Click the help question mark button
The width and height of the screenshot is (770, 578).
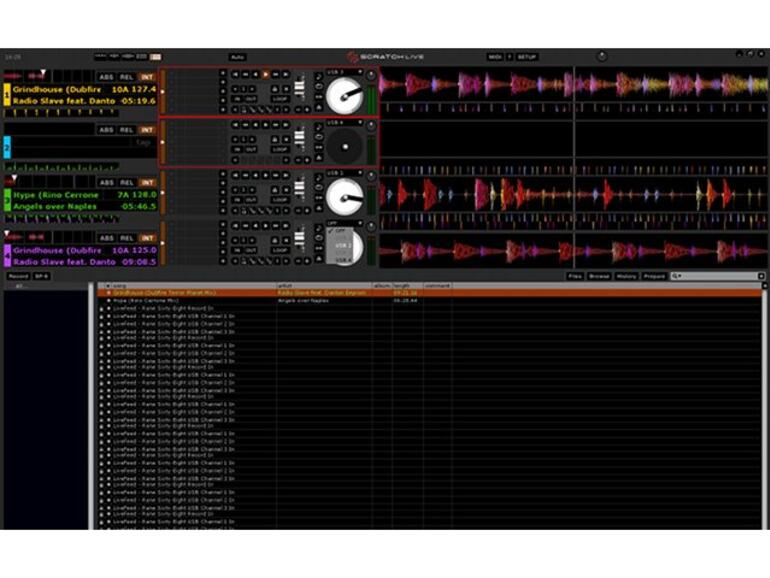coord(509,57)
